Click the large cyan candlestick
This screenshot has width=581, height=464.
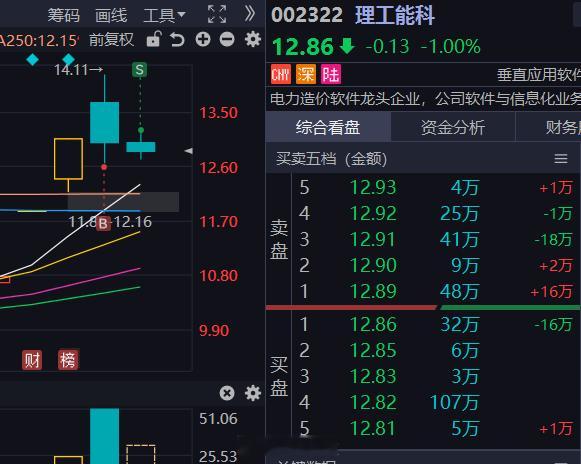104,122
